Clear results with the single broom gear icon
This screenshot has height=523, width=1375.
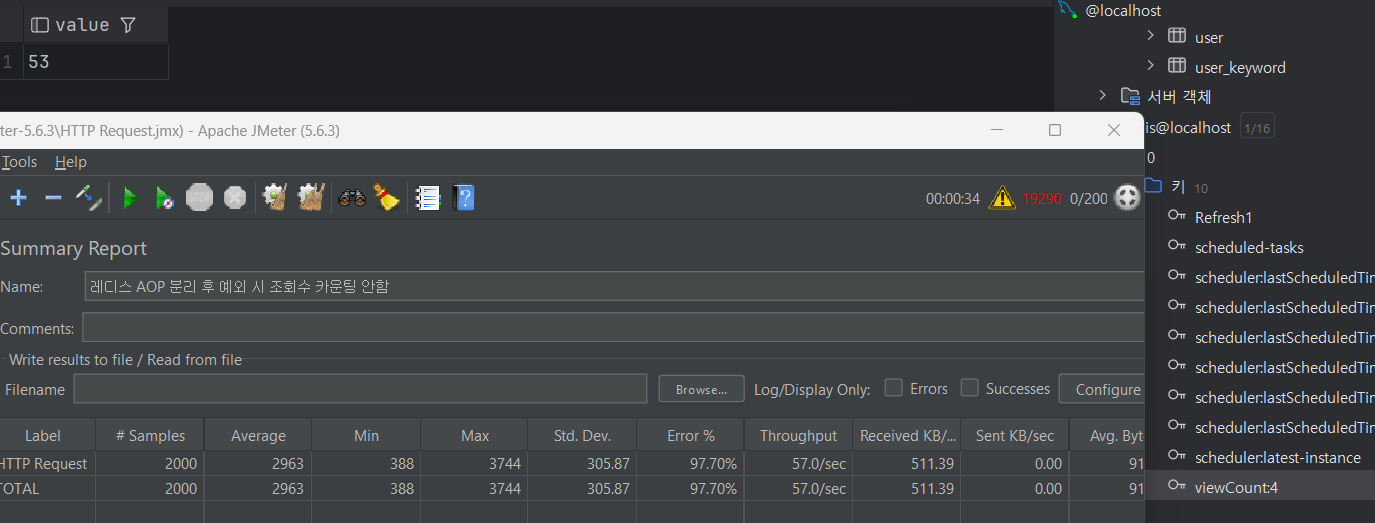(275, 198)
